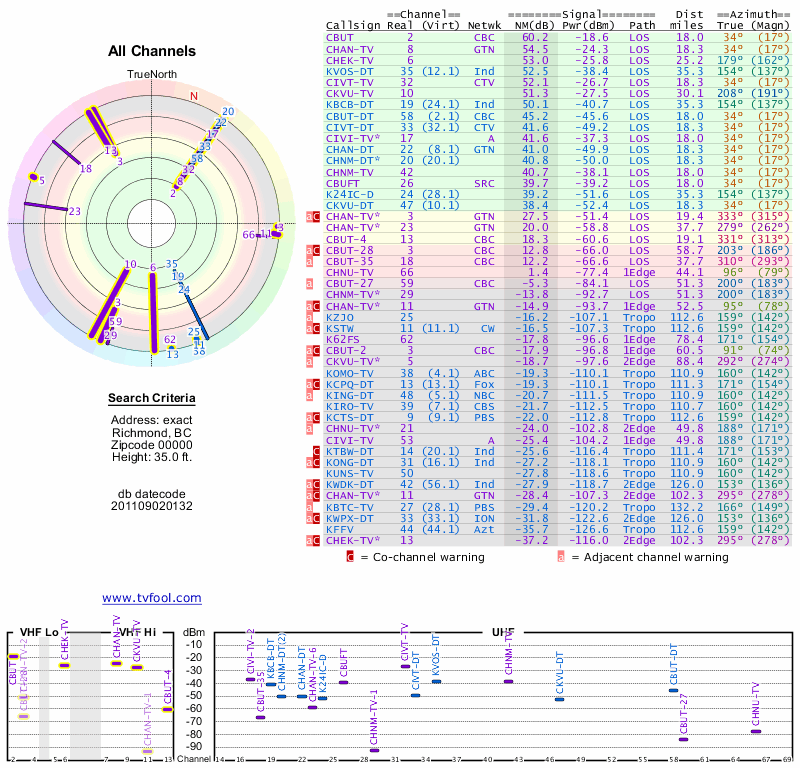Image resolution: width=800 pixels, height=768 pixels.
Task: Click the All Channels radar plot title
Action: [152, 51]
